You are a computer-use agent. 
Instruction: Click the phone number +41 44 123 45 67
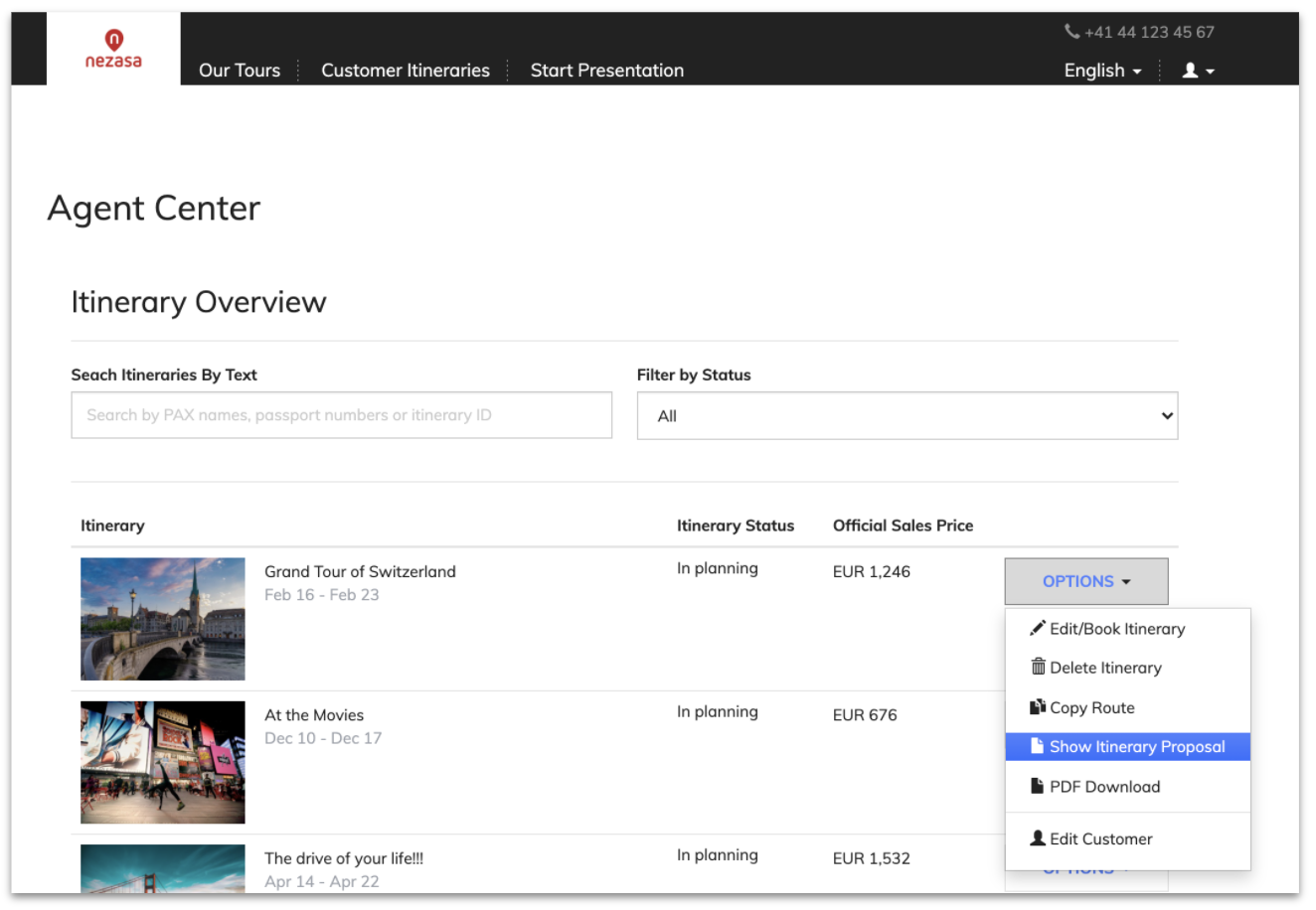(1149, 32)
